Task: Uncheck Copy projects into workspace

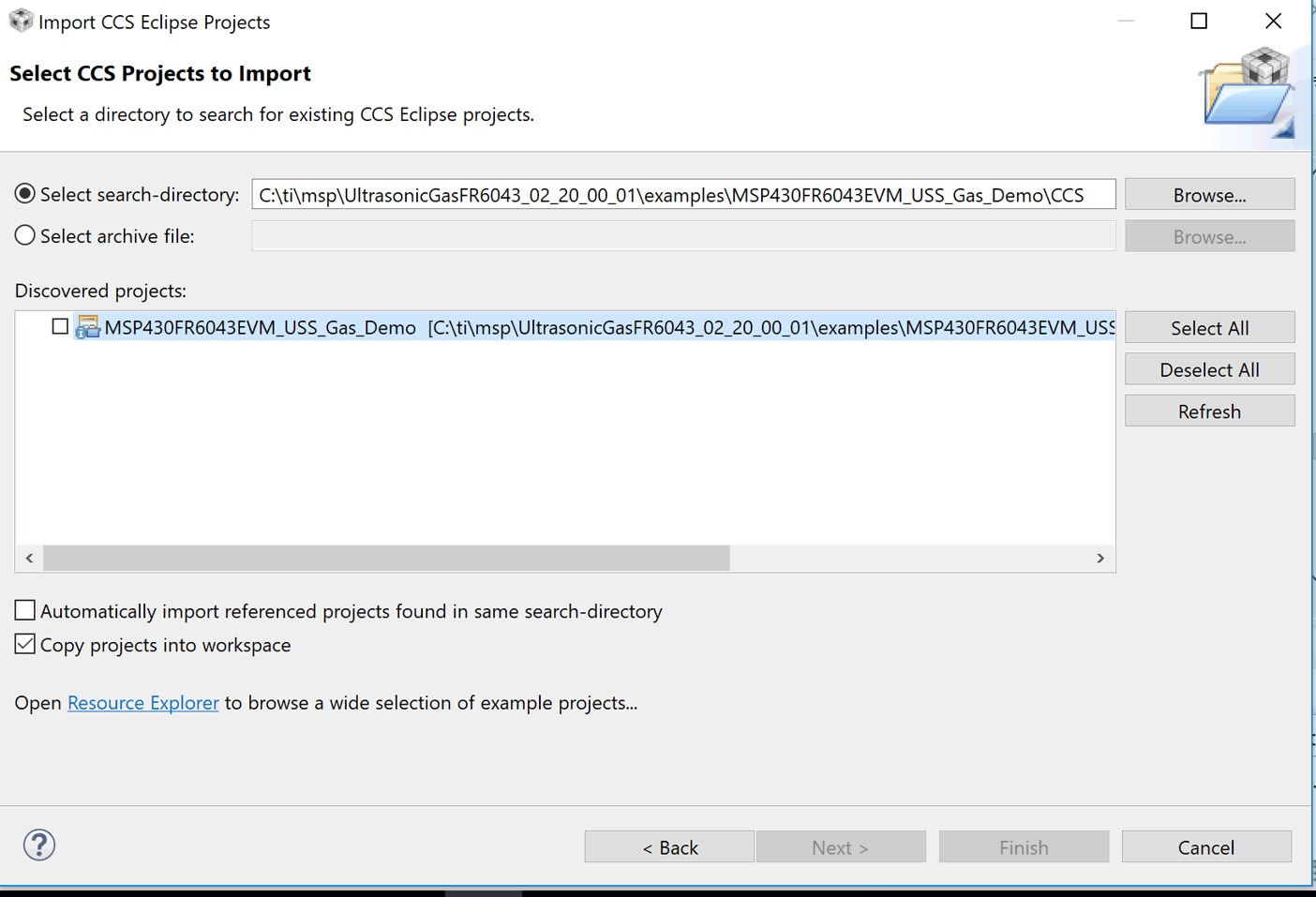Action: [25, 645]
